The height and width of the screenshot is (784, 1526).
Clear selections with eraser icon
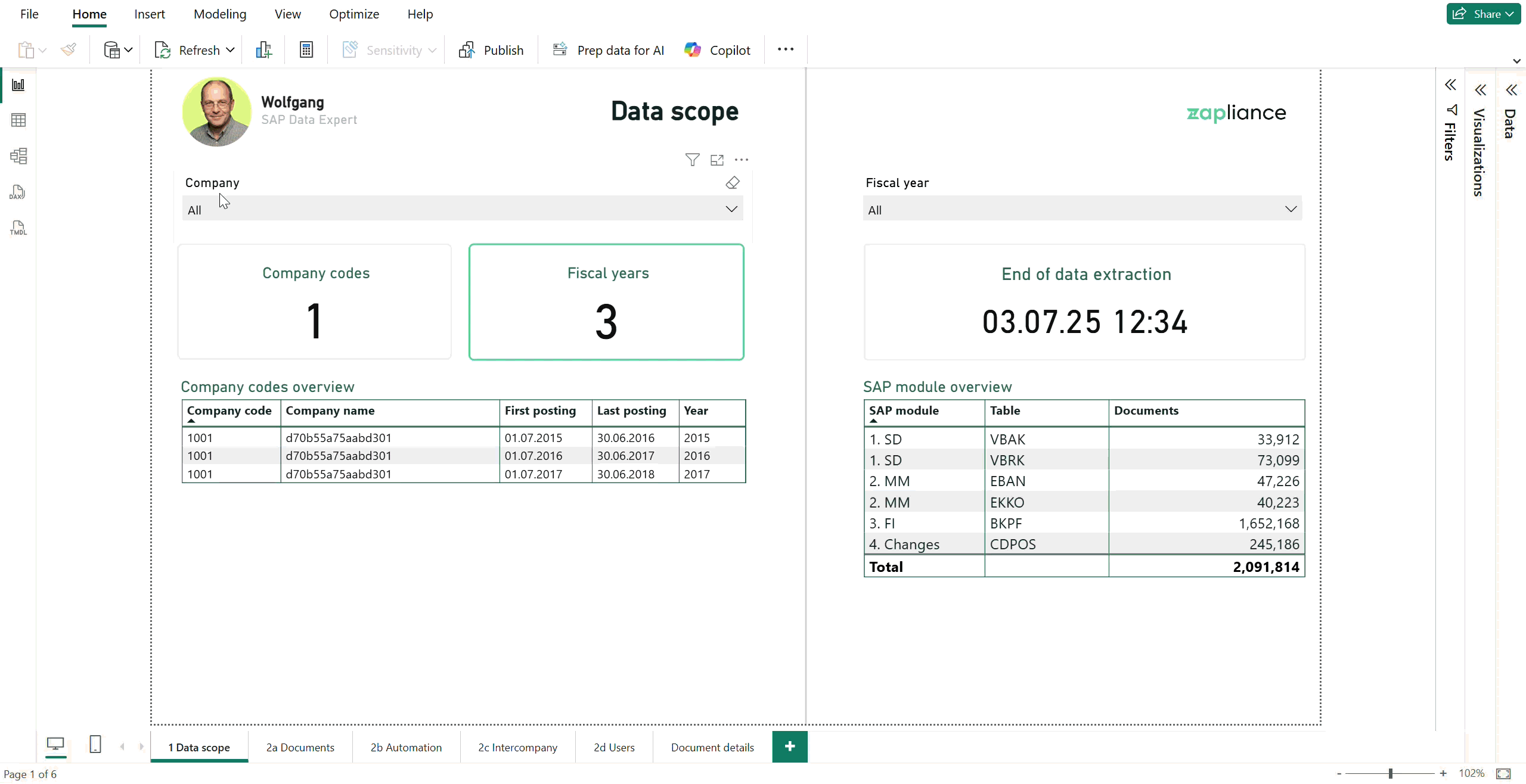click(733, 183)
